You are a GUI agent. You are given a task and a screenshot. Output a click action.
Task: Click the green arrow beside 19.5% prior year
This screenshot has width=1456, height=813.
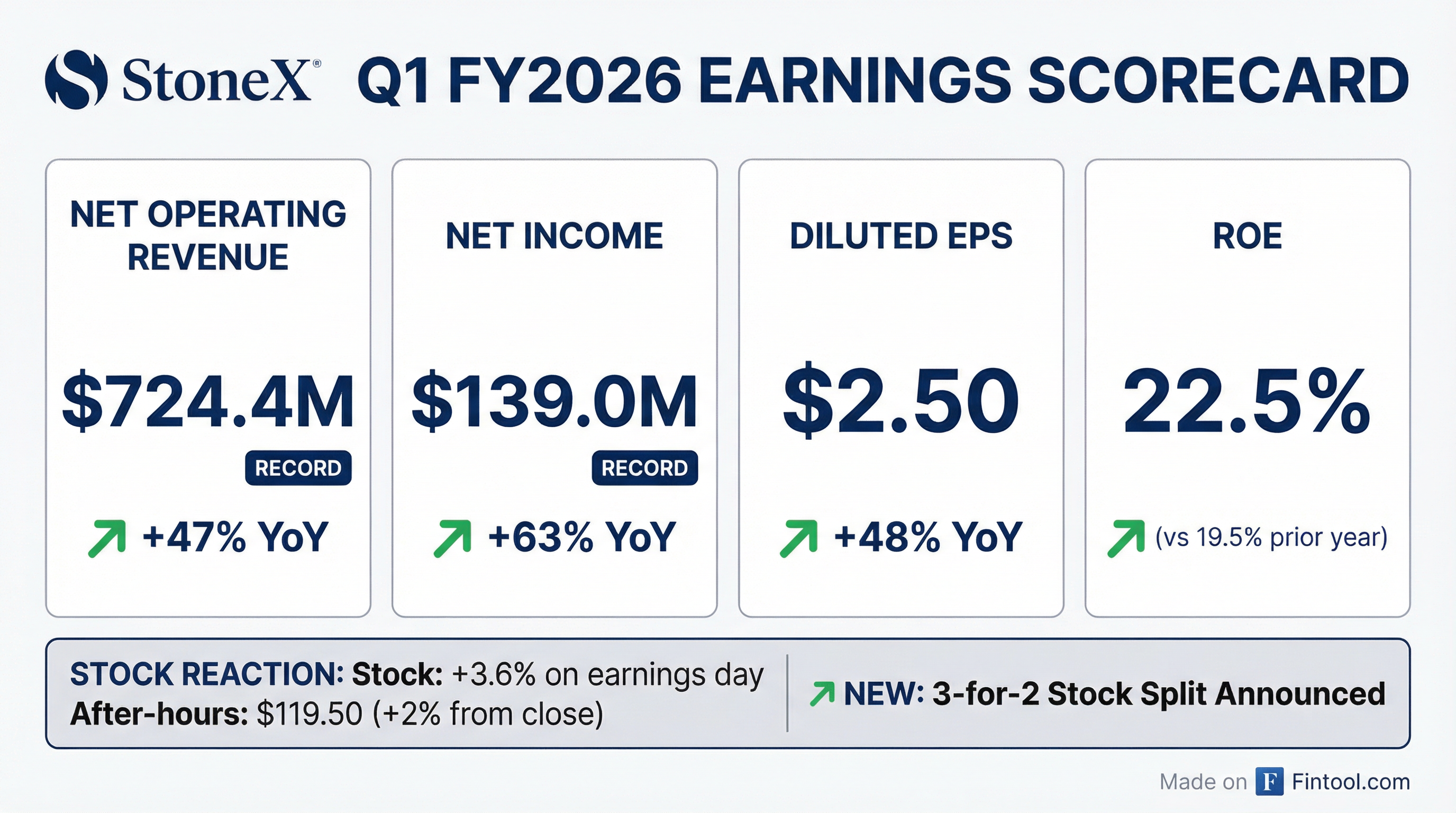[x=1125, y=538]
